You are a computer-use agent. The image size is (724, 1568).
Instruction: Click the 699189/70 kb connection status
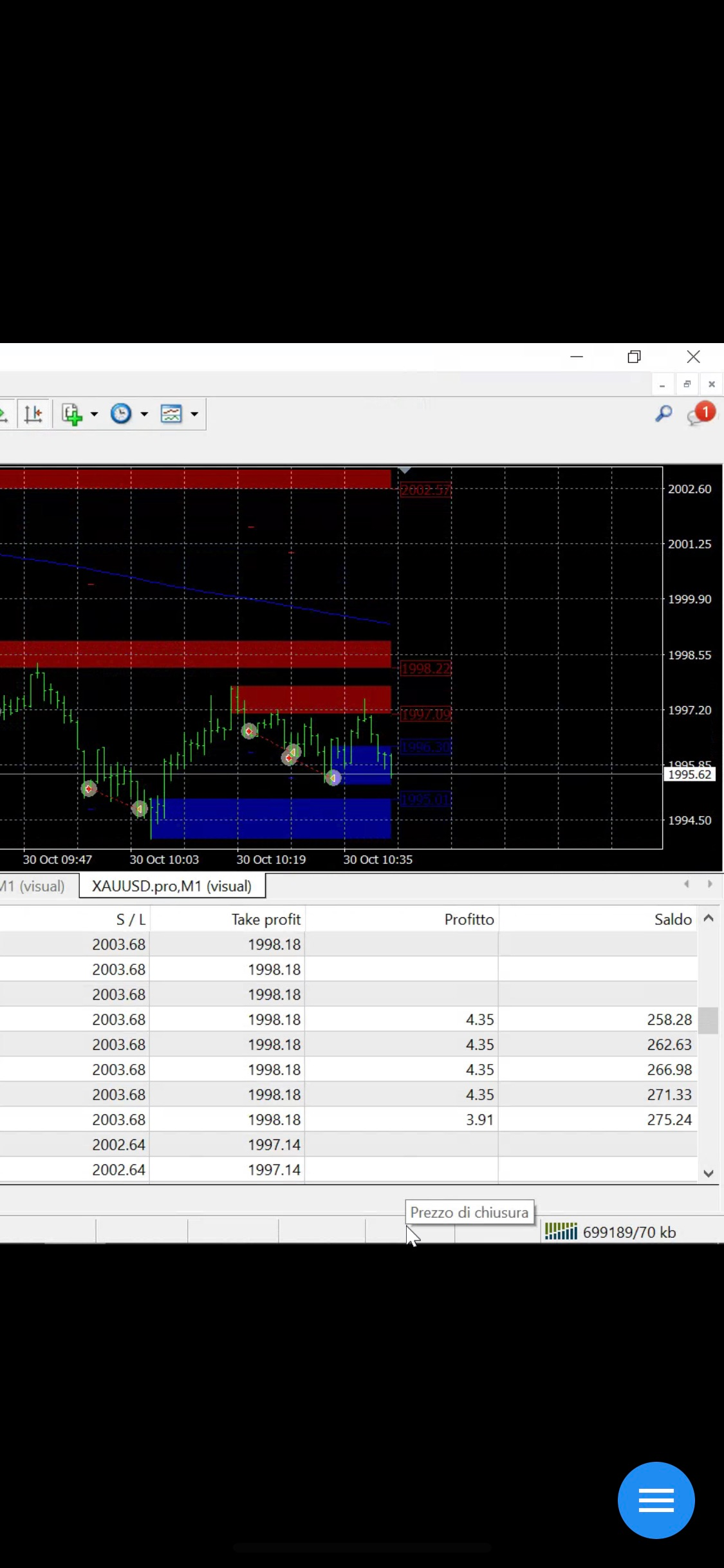[x=629, y=1232]
